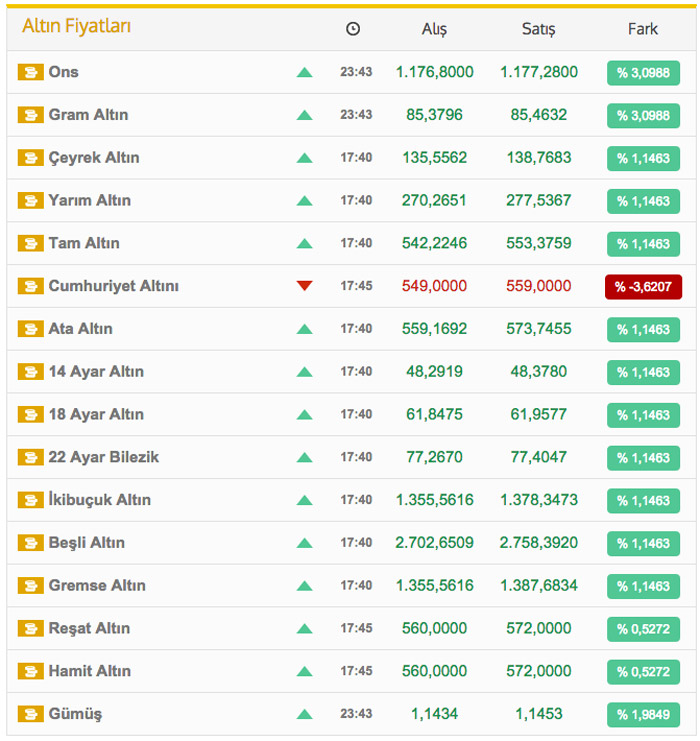
Task: Click the green up arrow for Çeyrek Altın
Action: point(305,158)
